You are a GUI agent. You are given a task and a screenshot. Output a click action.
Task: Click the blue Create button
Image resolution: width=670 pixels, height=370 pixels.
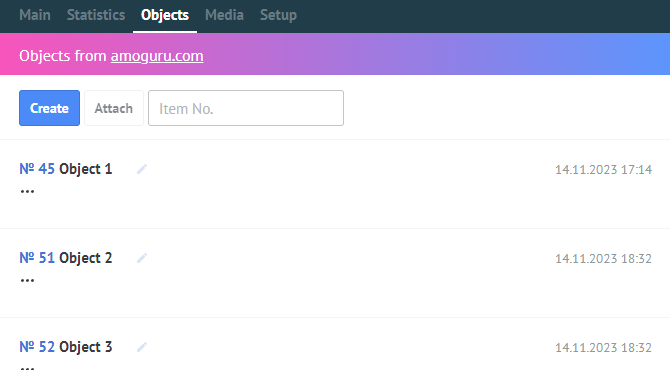pyautogui.click(x=50, y=108)
